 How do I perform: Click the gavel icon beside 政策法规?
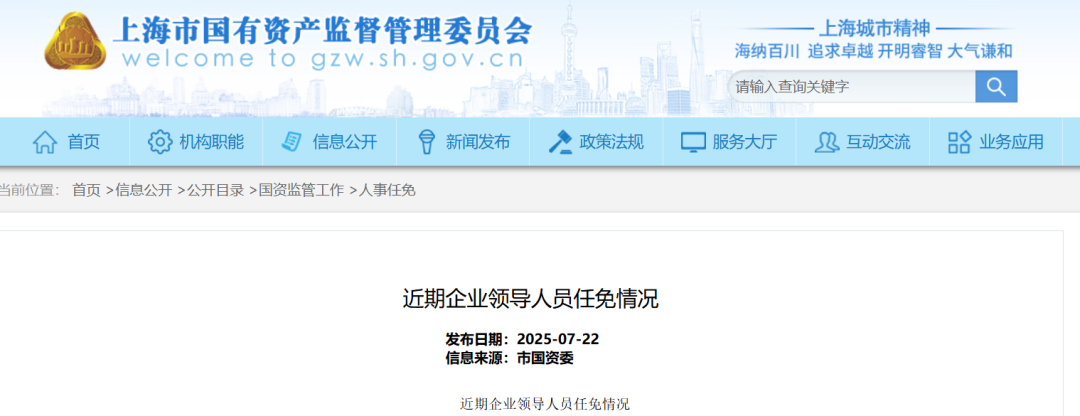[x=560, y=142]
